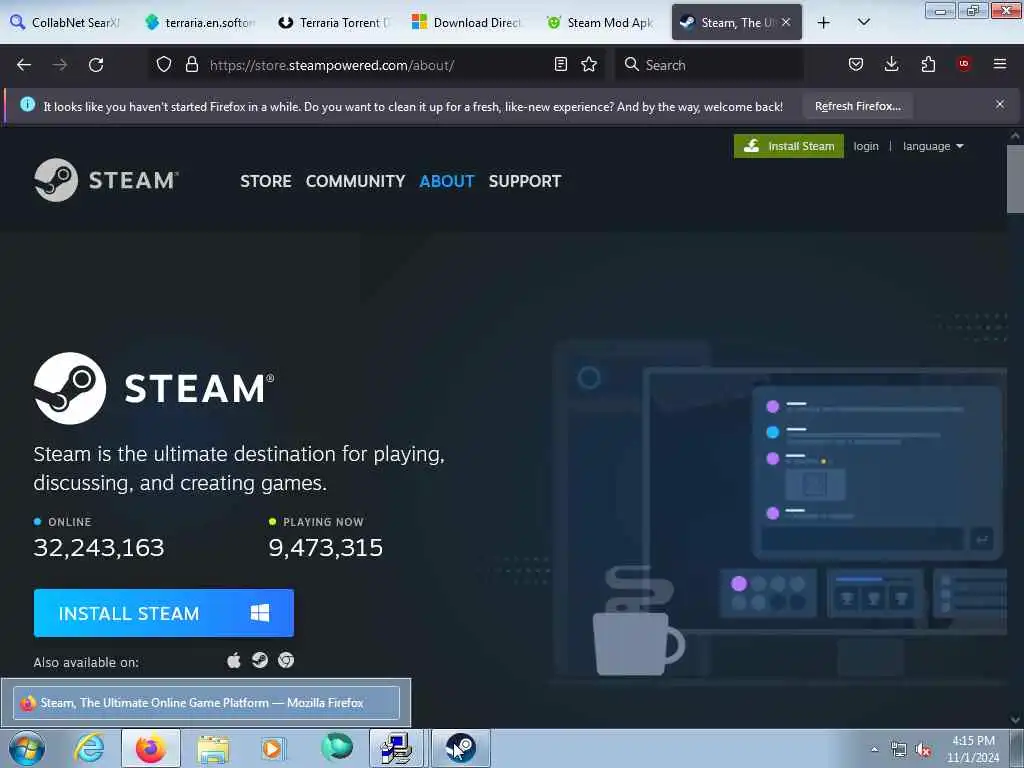This screenshot has width=1024, height=768.
Task: Open the COMMUNITY navigation menu
Action: [355, 181]
